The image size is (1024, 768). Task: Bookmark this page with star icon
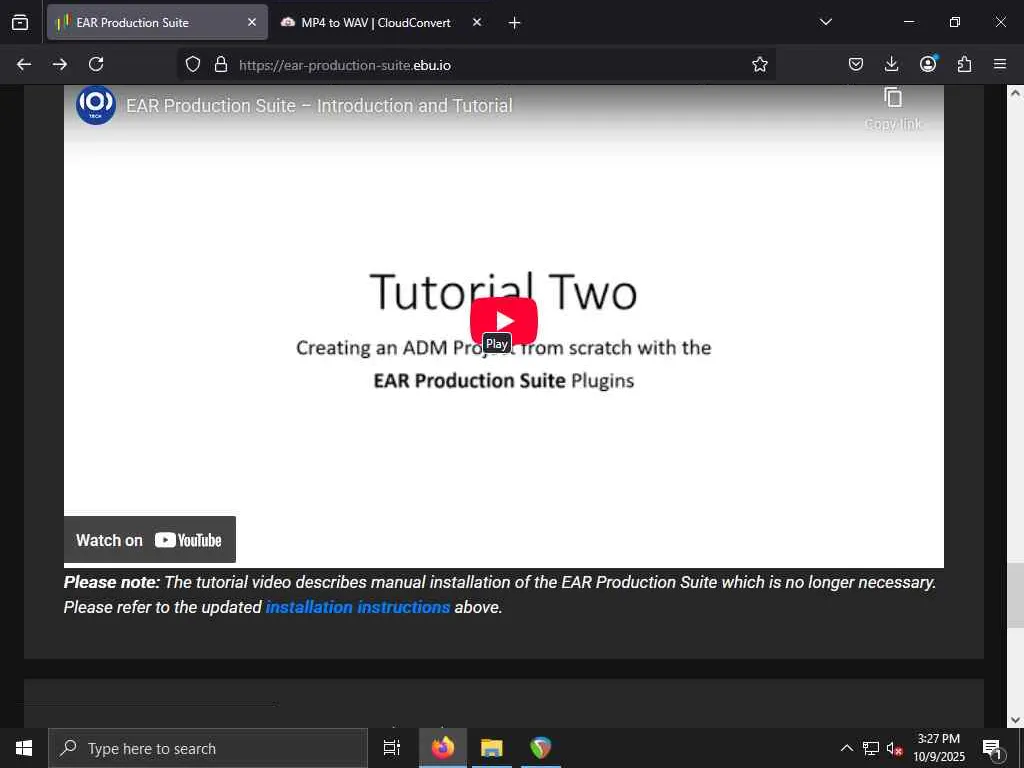click(x=760, y=64)
